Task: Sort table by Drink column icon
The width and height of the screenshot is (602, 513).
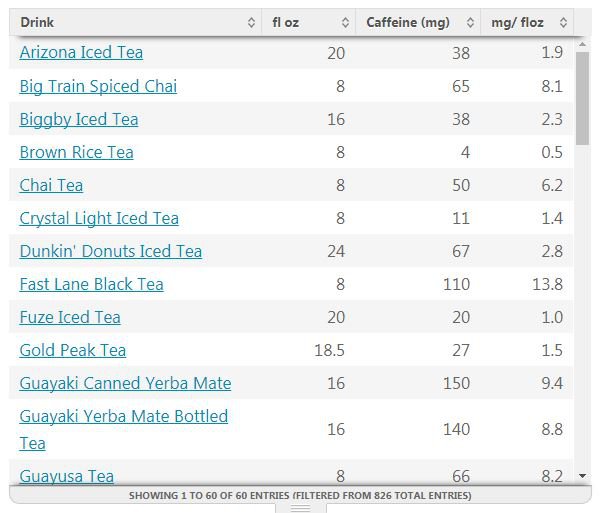Action: (x=250, y=23)
